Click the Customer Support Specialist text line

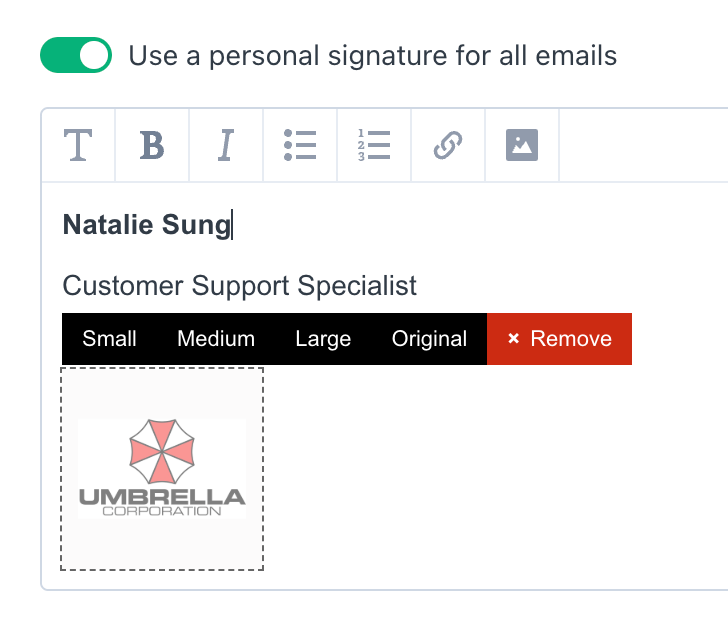click(240, 285)
